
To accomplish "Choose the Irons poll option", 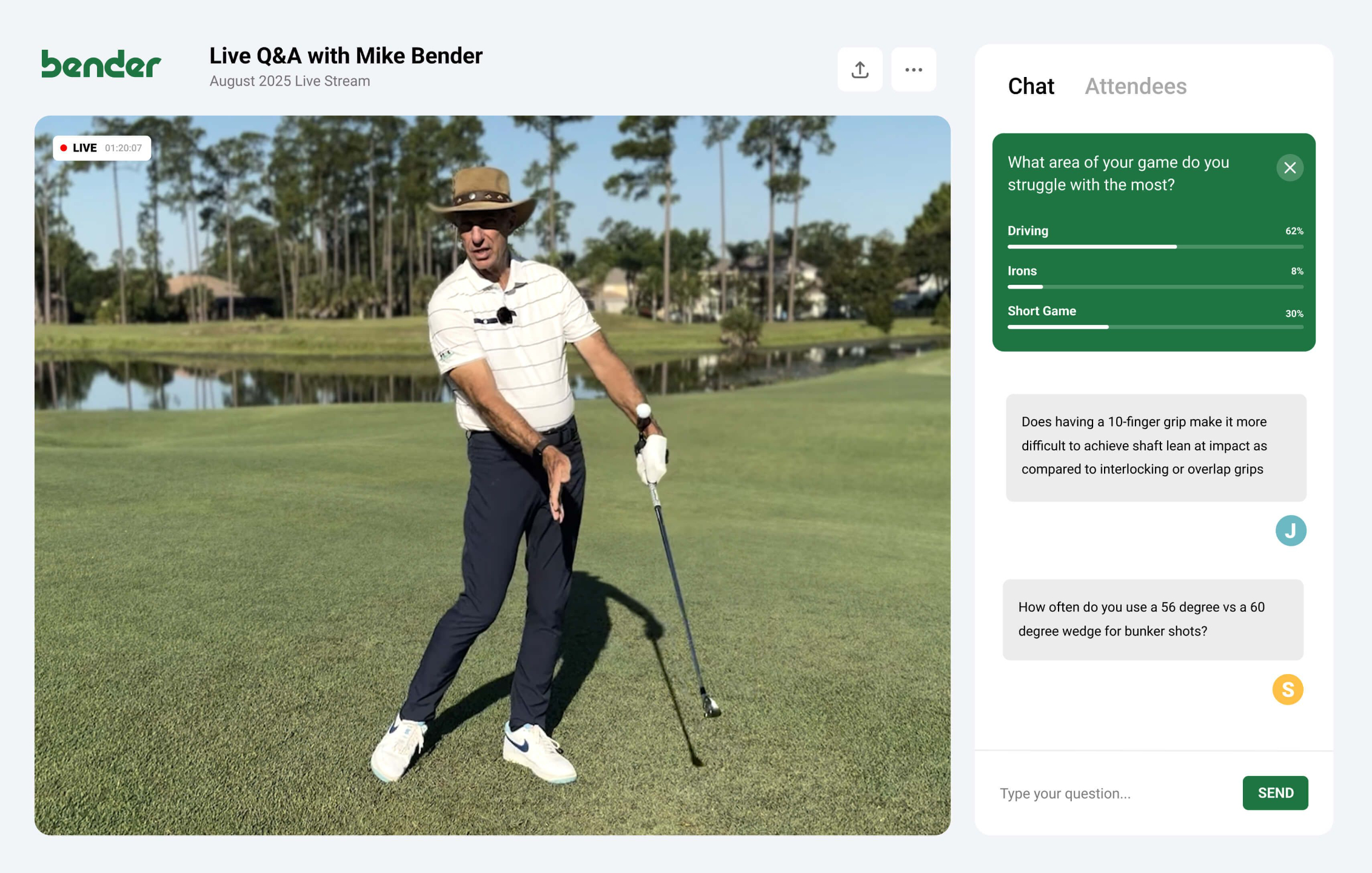I will 1022,271.
